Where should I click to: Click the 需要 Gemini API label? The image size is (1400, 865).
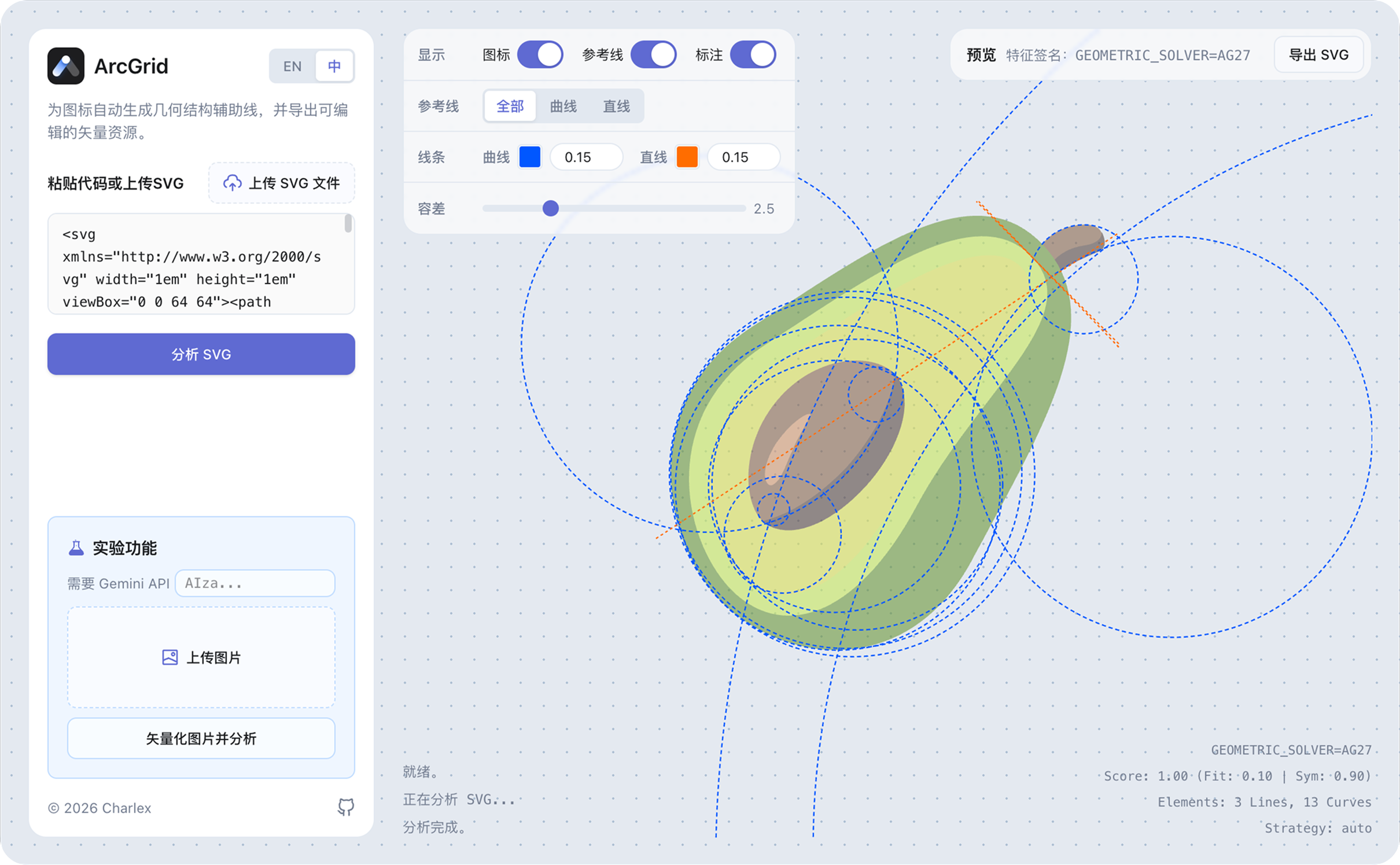[x=119, y=583]
